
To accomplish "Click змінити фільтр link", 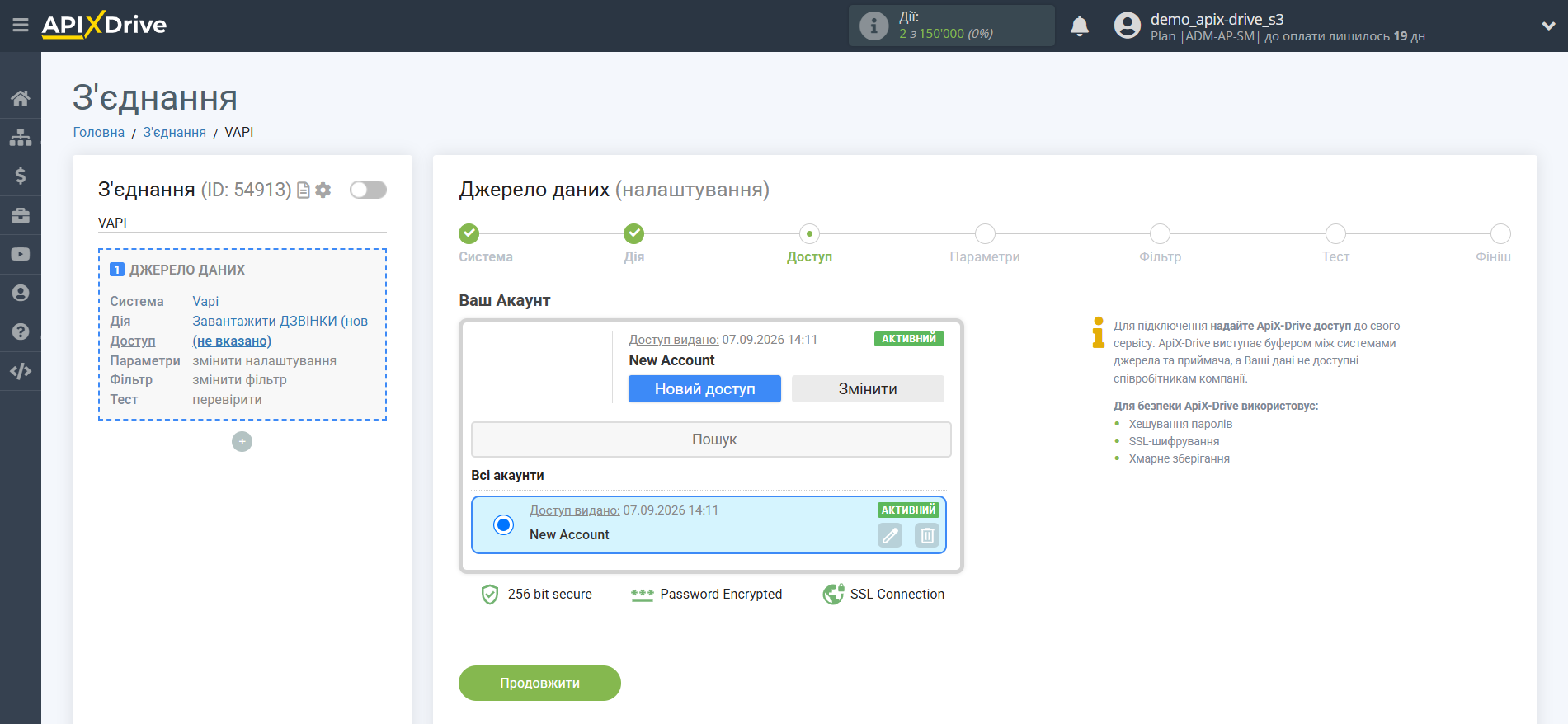I will pyautogui.click(x=239, y=379).
